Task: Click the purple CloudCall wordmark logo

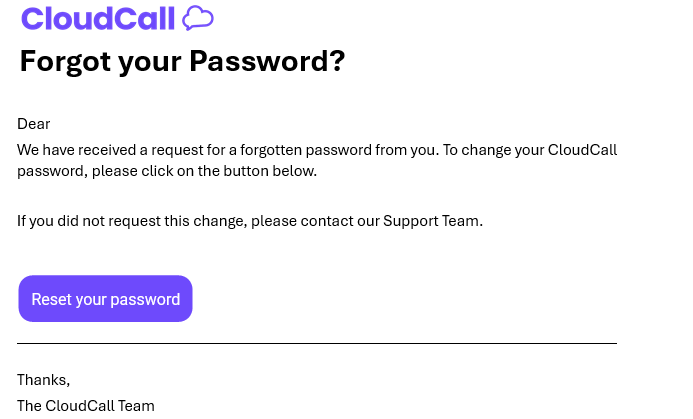Action: coord(98,19)
